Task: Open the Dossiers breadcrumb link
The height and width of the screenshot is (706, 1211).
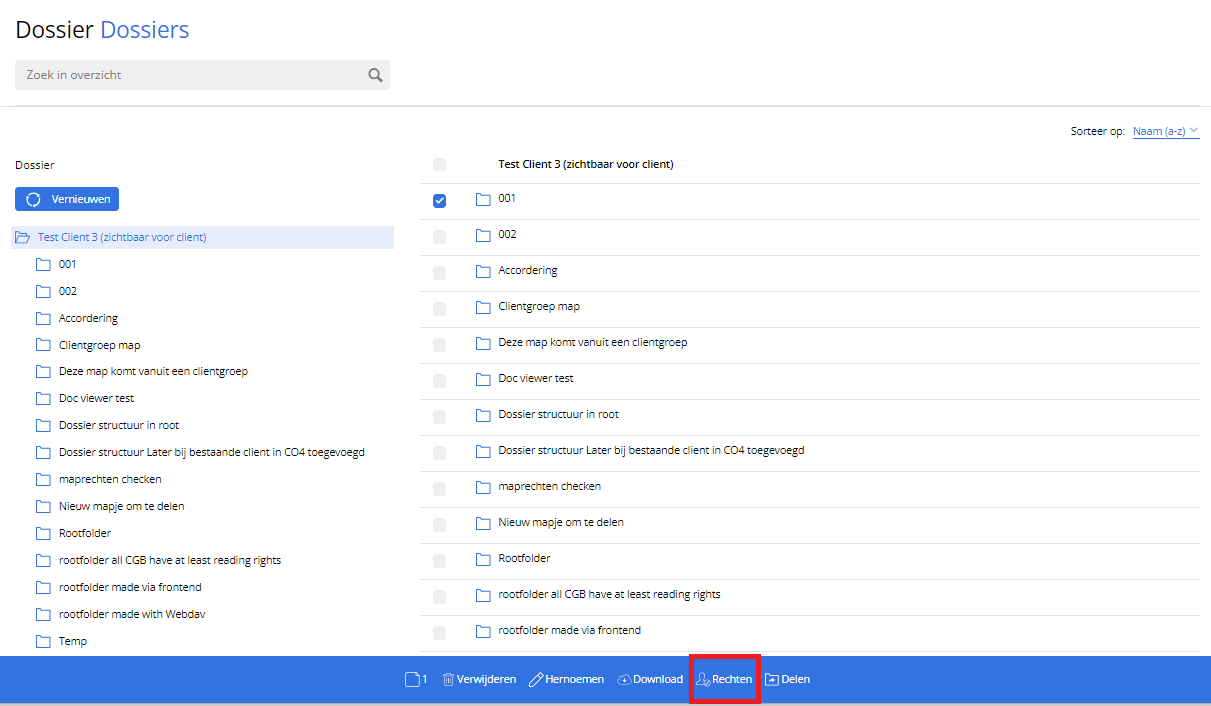Action: [145, 30]
